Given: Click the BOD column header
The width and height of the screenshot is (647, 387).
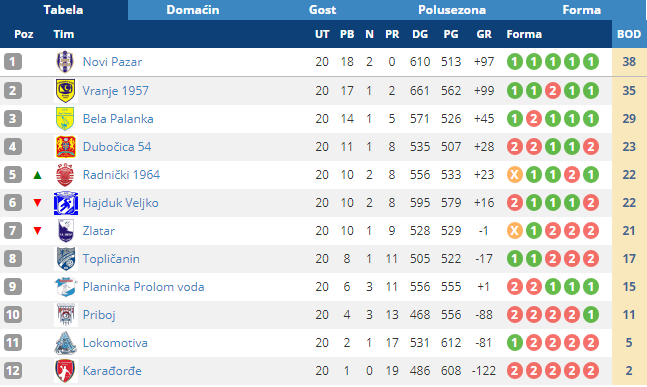Looking at the screenshot, I should pos(629,34).
